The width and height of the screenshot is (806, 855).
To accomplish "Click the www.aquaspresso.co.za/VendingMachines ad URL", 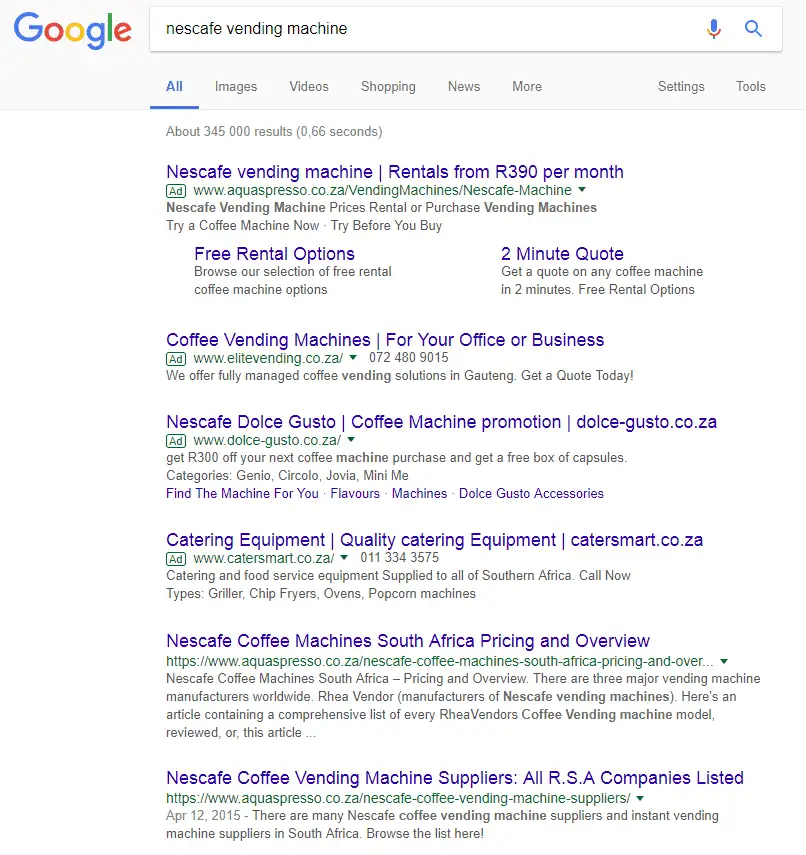I will click(x=382, y=190).
